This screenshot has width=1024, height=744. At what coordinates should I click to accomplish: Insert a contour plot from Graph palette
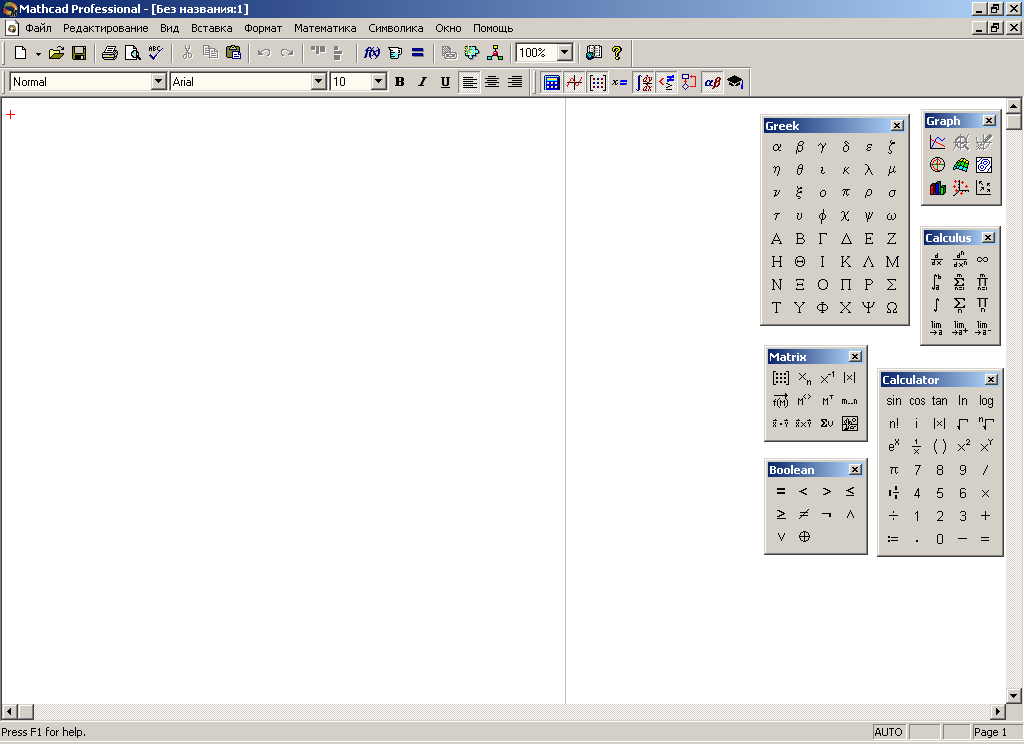[x=984, y=165]
